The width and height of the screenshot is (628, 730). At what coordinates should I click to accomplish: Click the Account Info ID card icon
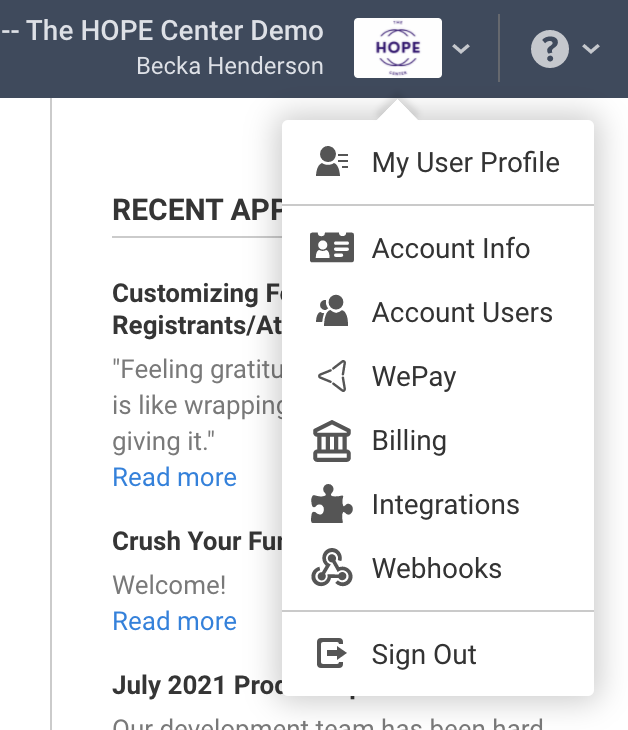pyautogui.click(x=331, y=248)
